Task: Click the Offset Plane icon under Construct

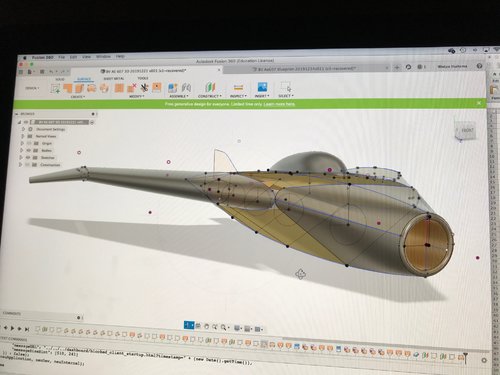Action: pos(210,87)
